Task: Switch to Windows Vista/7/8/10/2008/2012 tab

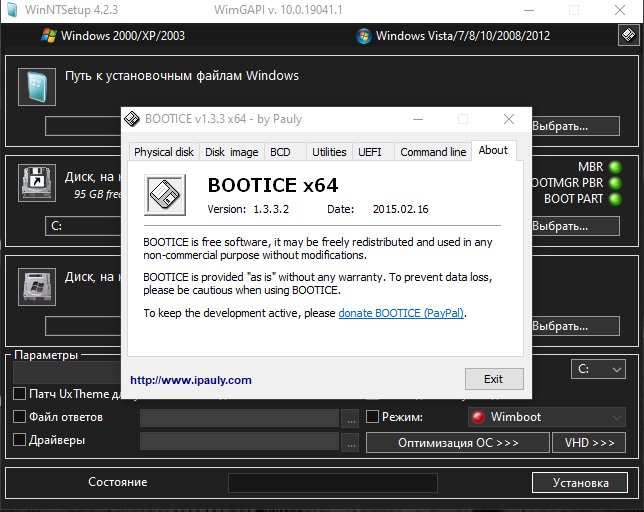Action: 453,36
